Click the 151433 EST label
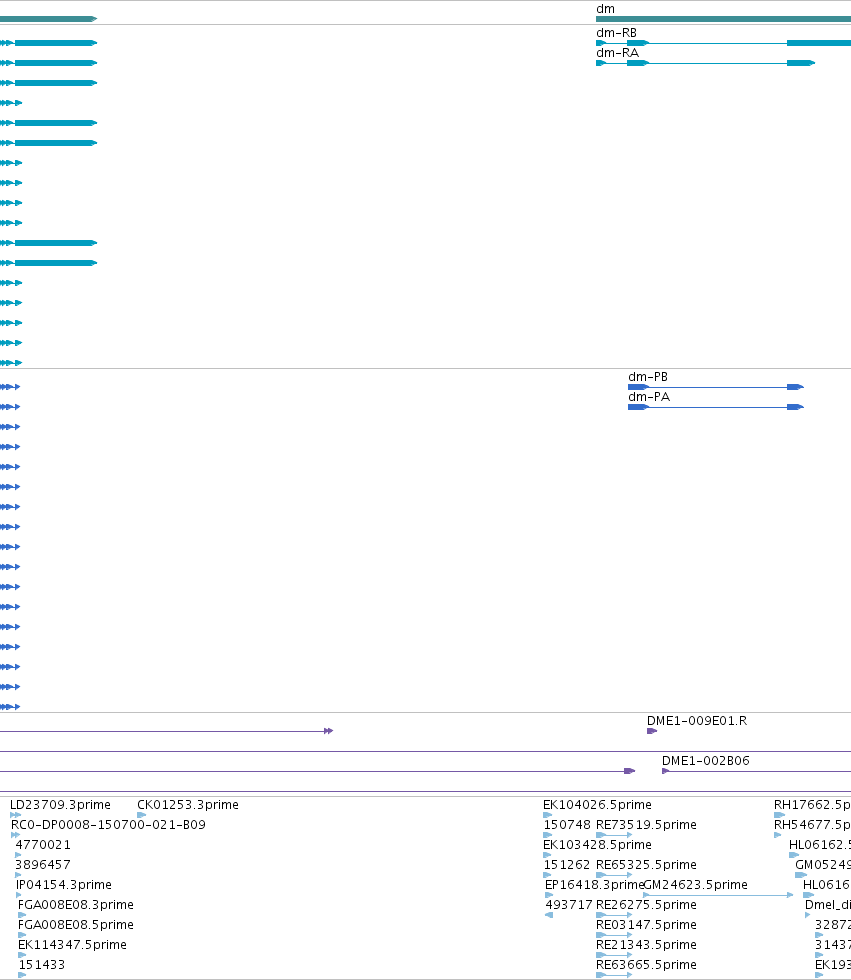 coord(41,964)
